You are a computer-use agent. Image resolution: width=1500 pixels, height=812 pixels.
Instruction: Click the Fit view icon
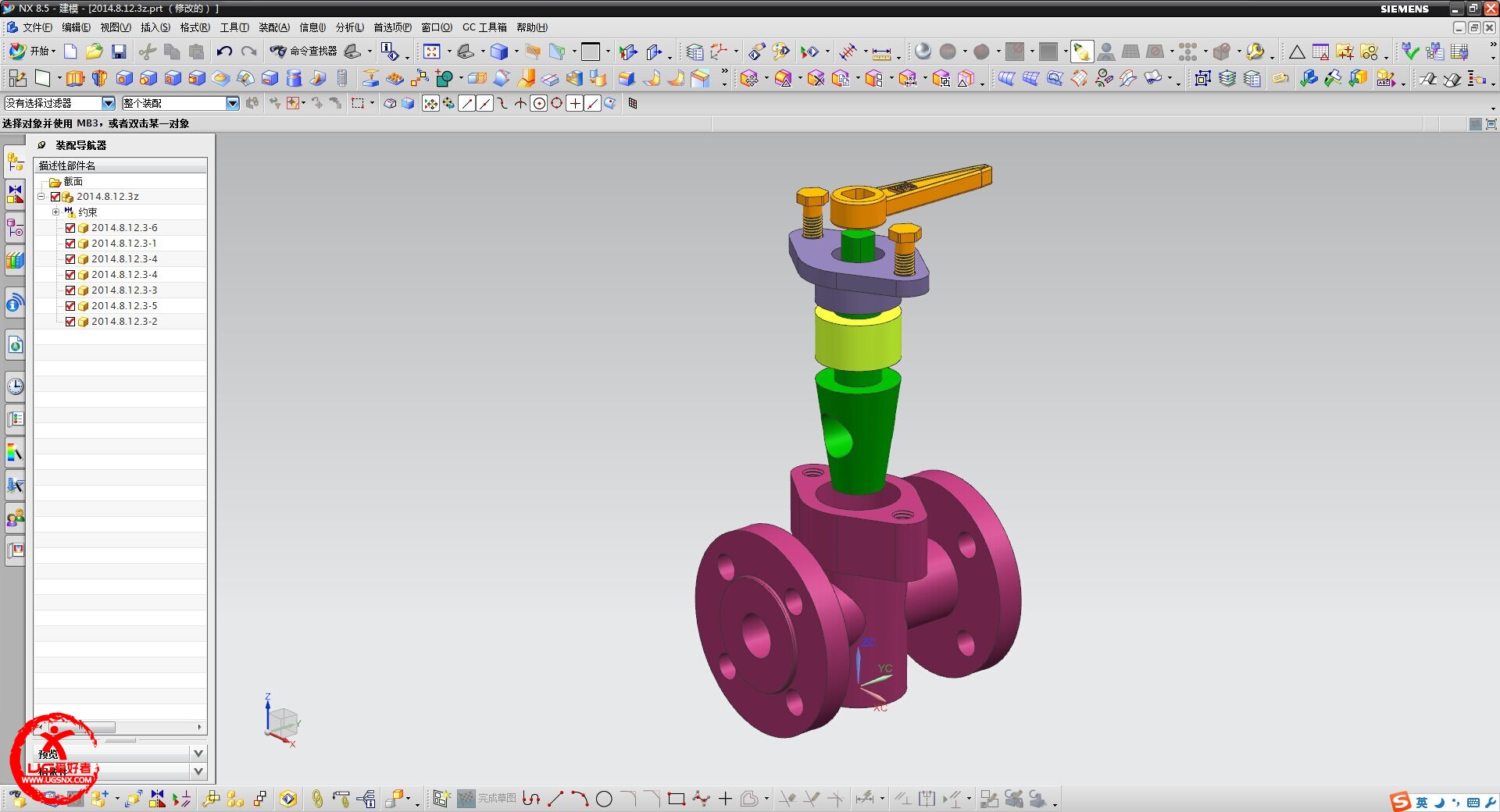(x=432, y=52)
